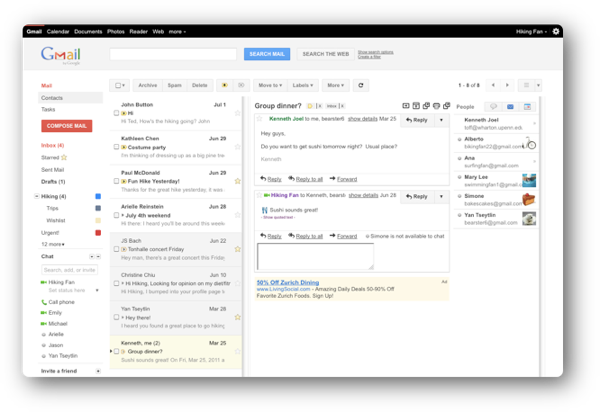600x412 pixels.
Task: Open the Hiking Fan account dropdown
Action: pyautogui.click(x=531, y=31)
